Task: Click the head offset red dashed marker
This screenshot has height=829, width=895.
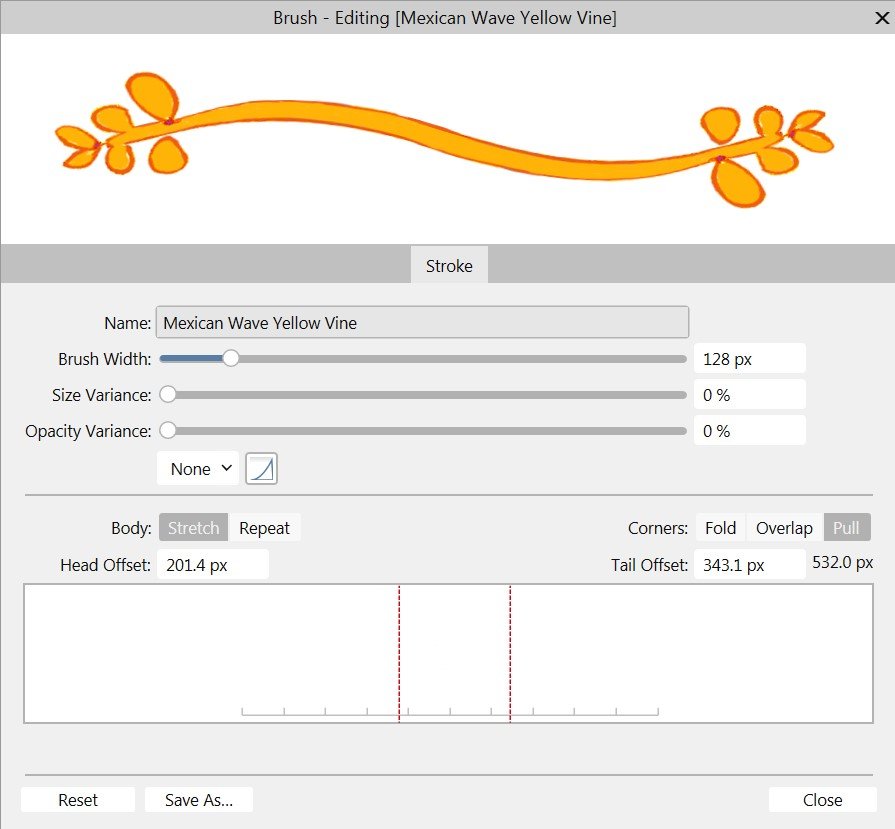Action: [400, 653]
